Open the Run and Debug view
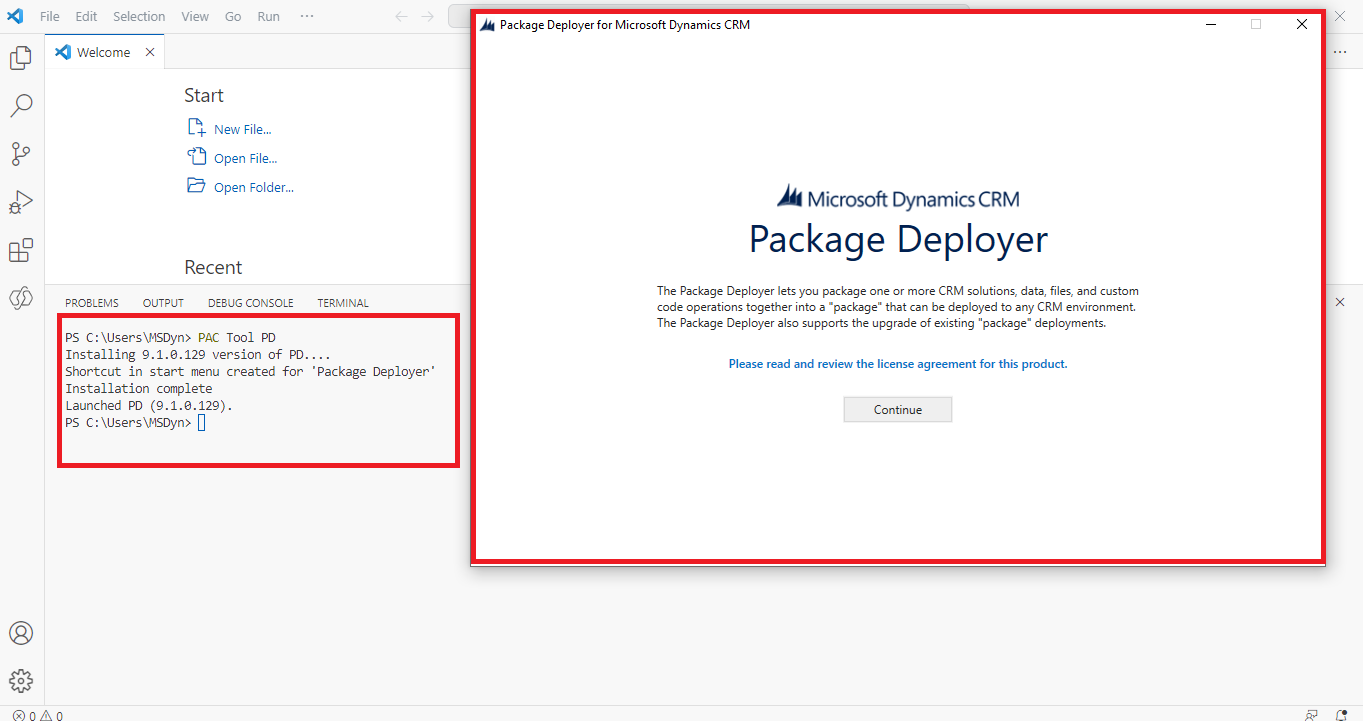Screen dimensions: 1363x721 click(x=21, y=202)
